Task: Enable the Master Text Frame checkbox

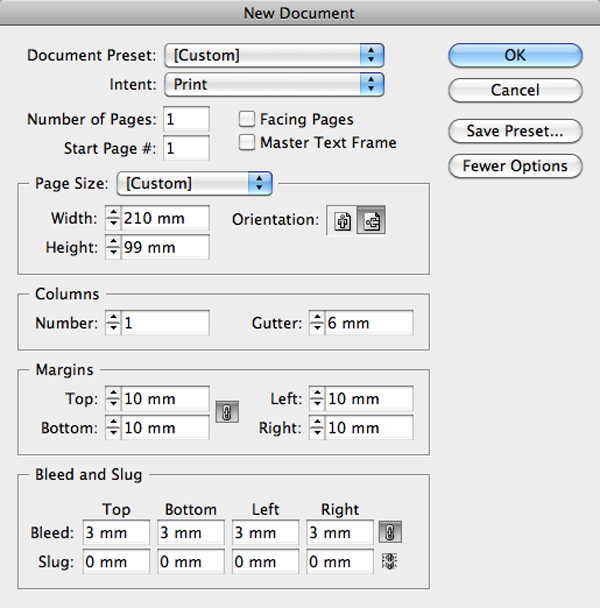Action: point(247,142)
